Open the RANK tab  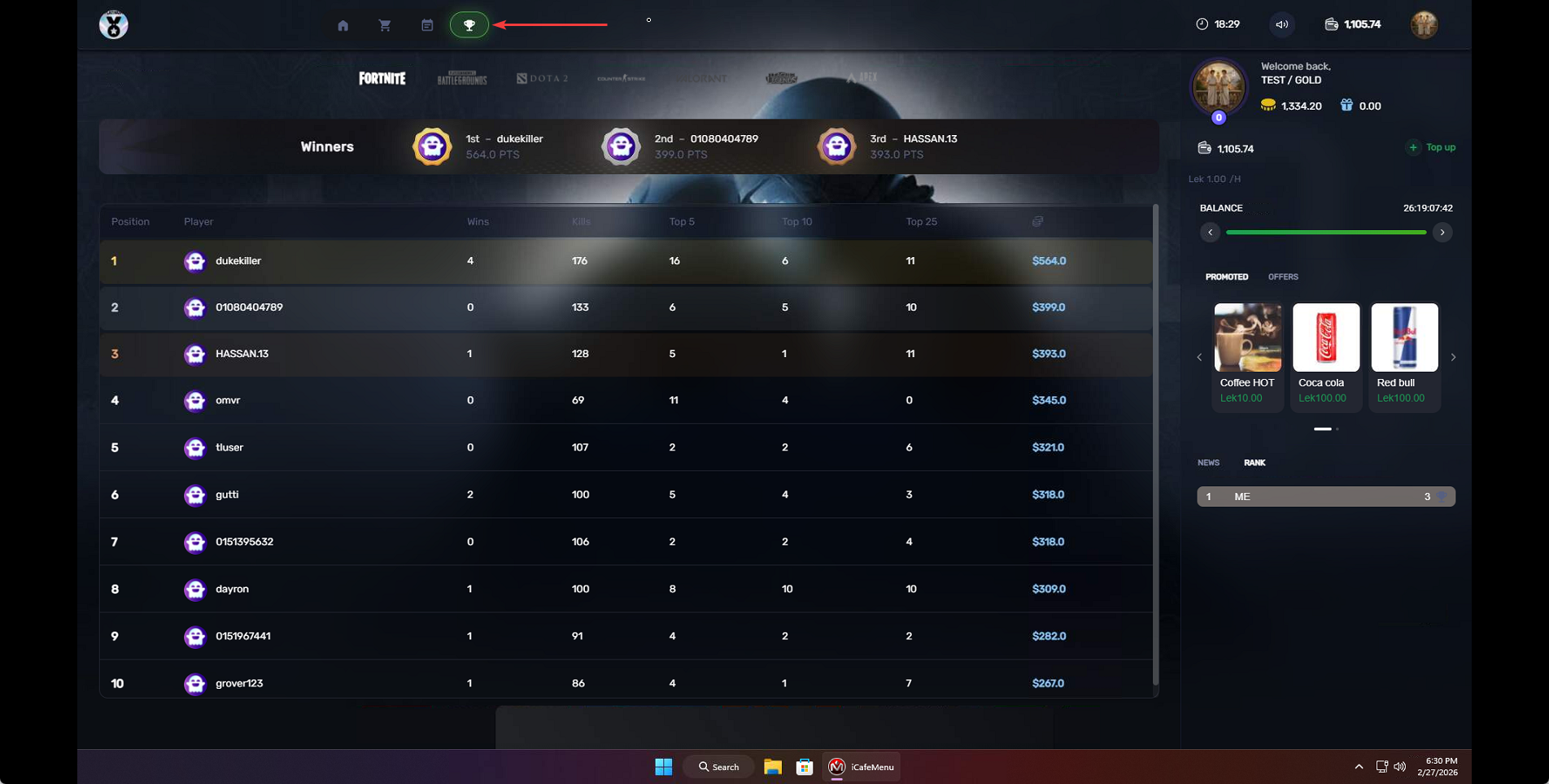tap(1254, 463)
